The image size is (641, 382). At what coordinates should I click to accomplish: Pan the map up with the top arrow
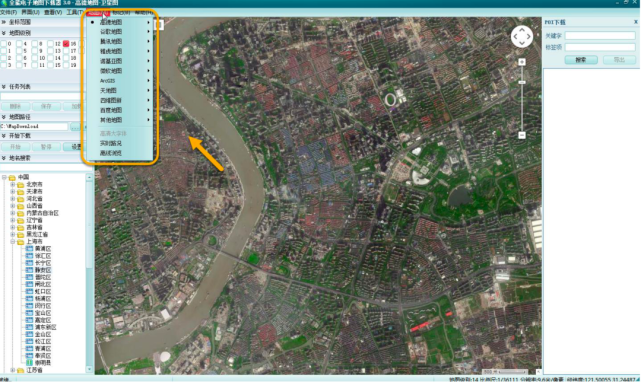coord(522,30)
